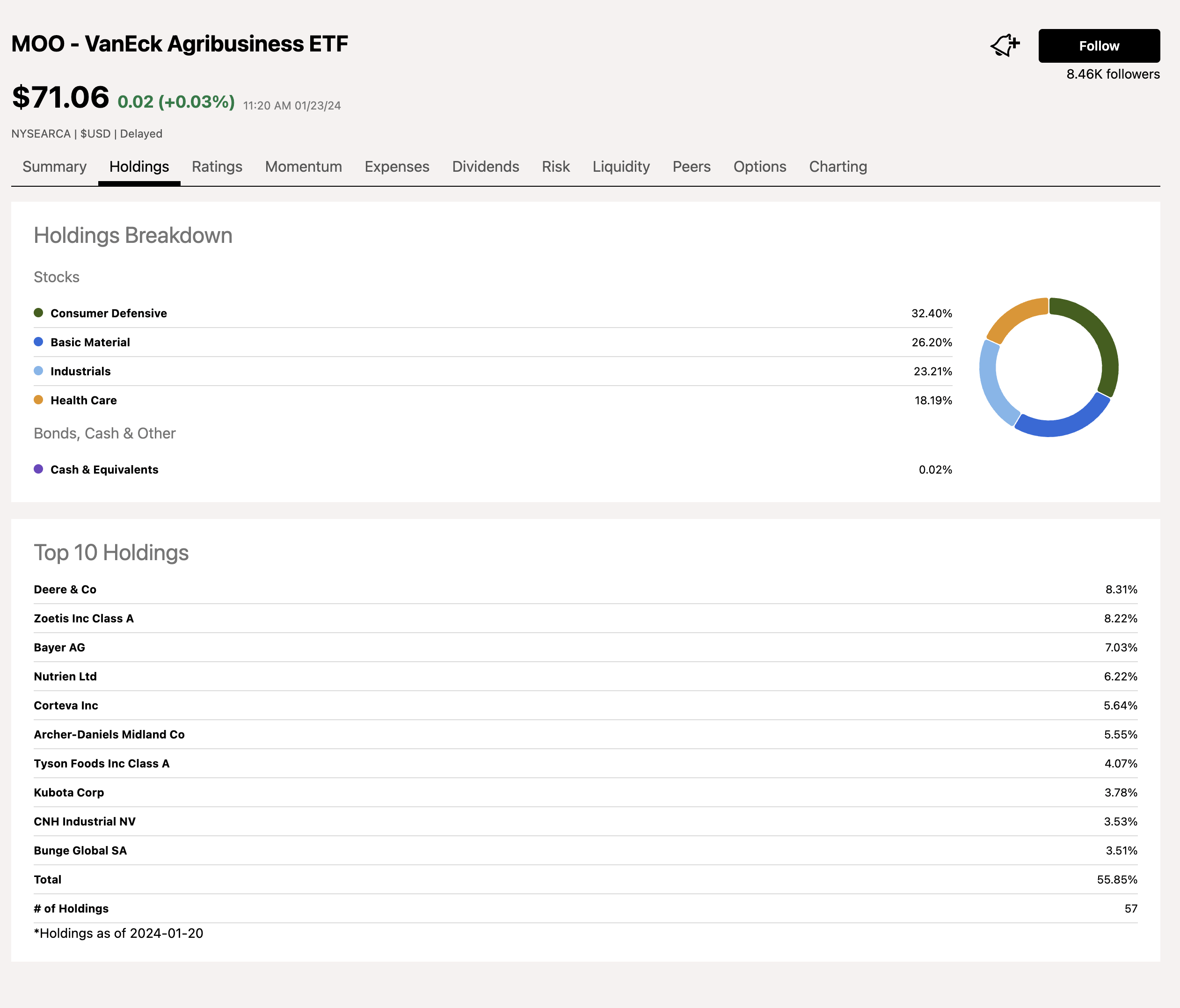Select the Dividends tab

pyautogui.click(x=485, y=167)
